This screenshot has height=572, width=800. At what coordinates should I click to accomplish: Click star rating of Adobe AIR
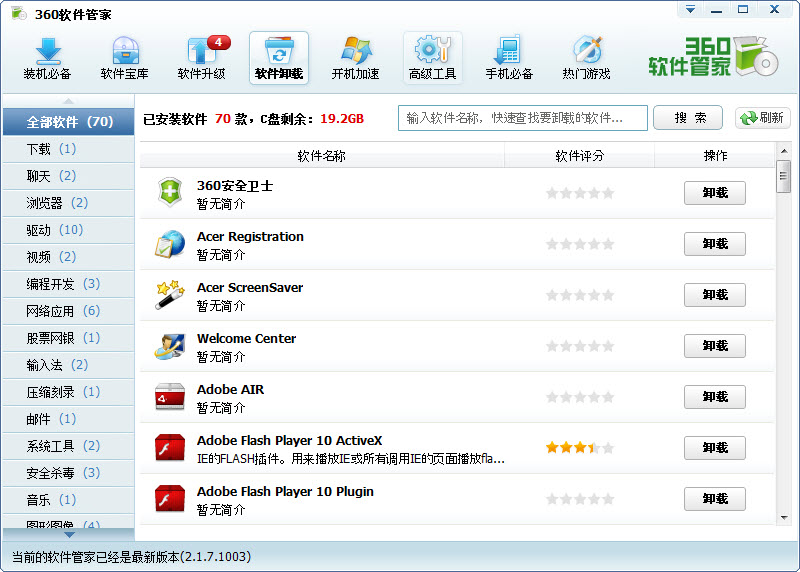[x=580, y=397]
